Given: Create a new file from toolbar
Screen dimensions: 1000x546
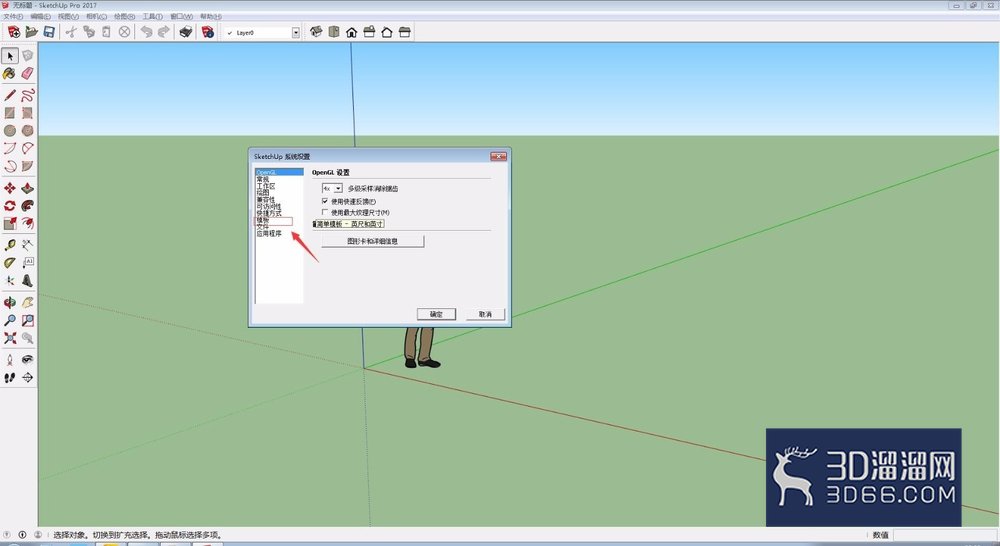Looking at the screenshot, I should coord(13,32).
